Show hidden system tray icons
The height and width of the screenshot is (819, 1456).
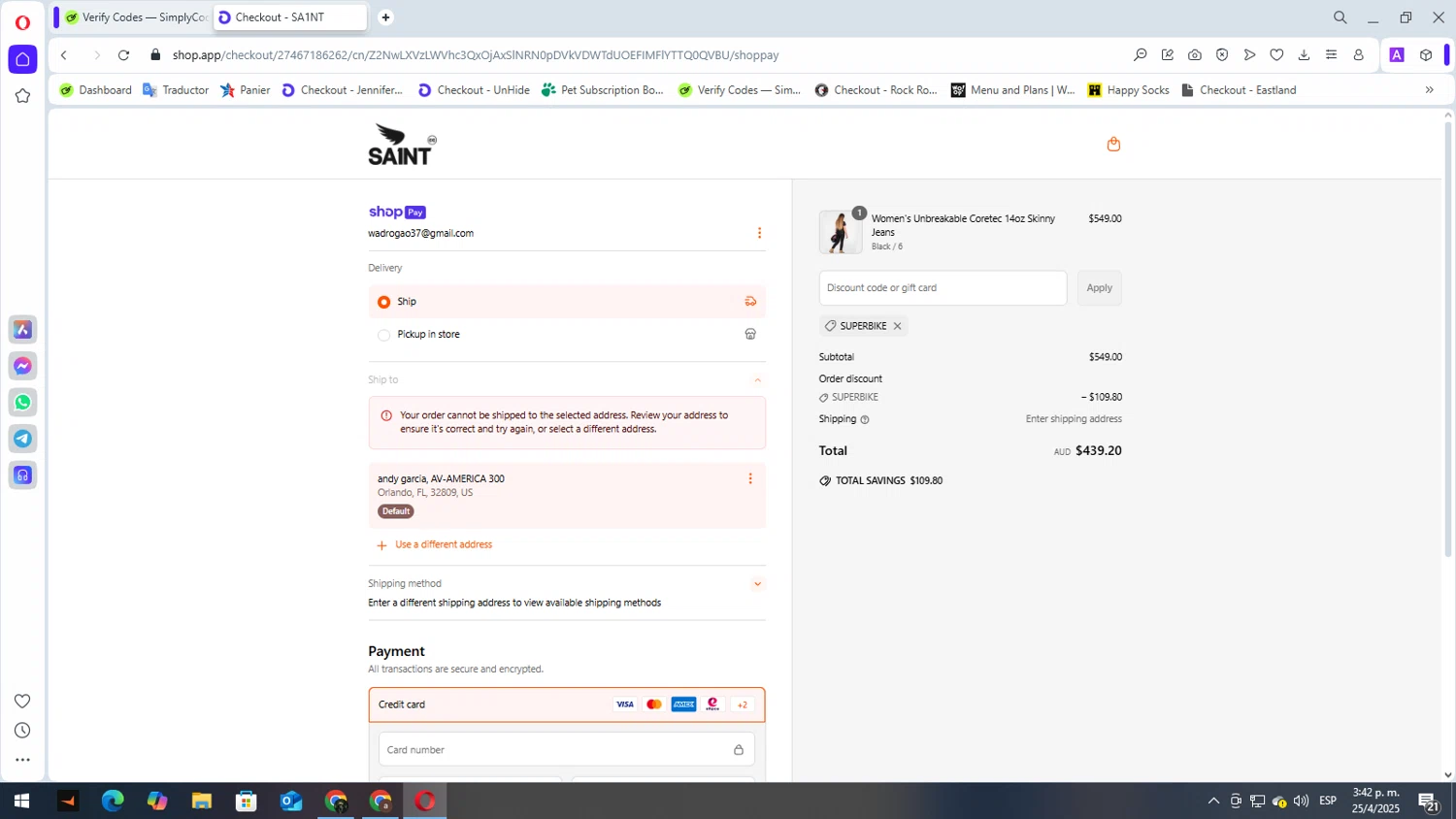[1213, 801]
